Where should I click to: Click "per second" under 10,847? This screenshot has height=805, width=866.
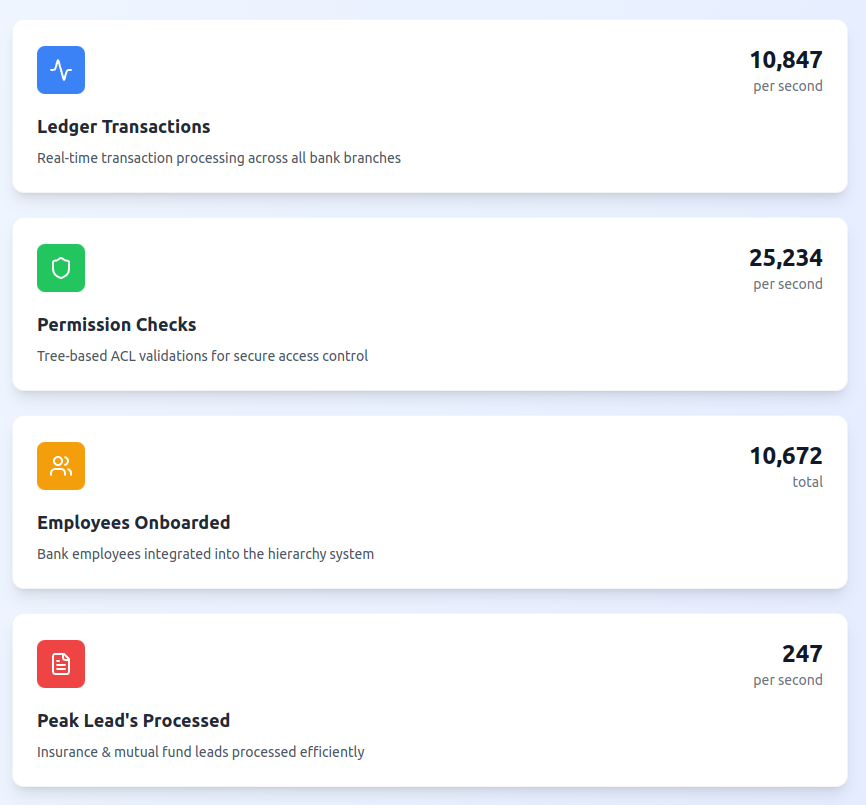coord(788,86)
